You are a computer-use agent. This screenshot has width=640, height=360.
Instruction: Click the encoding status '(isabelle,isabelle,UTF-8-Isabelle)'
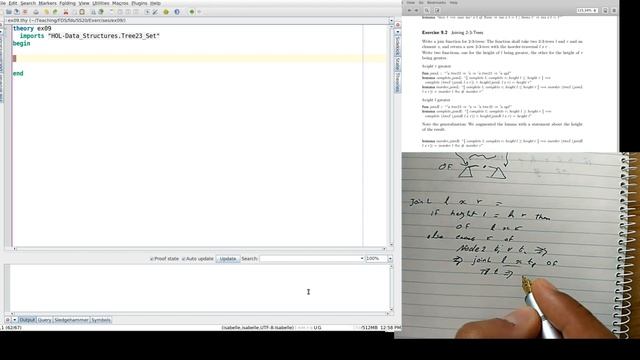pyautogui.click(x=258, y=327)
